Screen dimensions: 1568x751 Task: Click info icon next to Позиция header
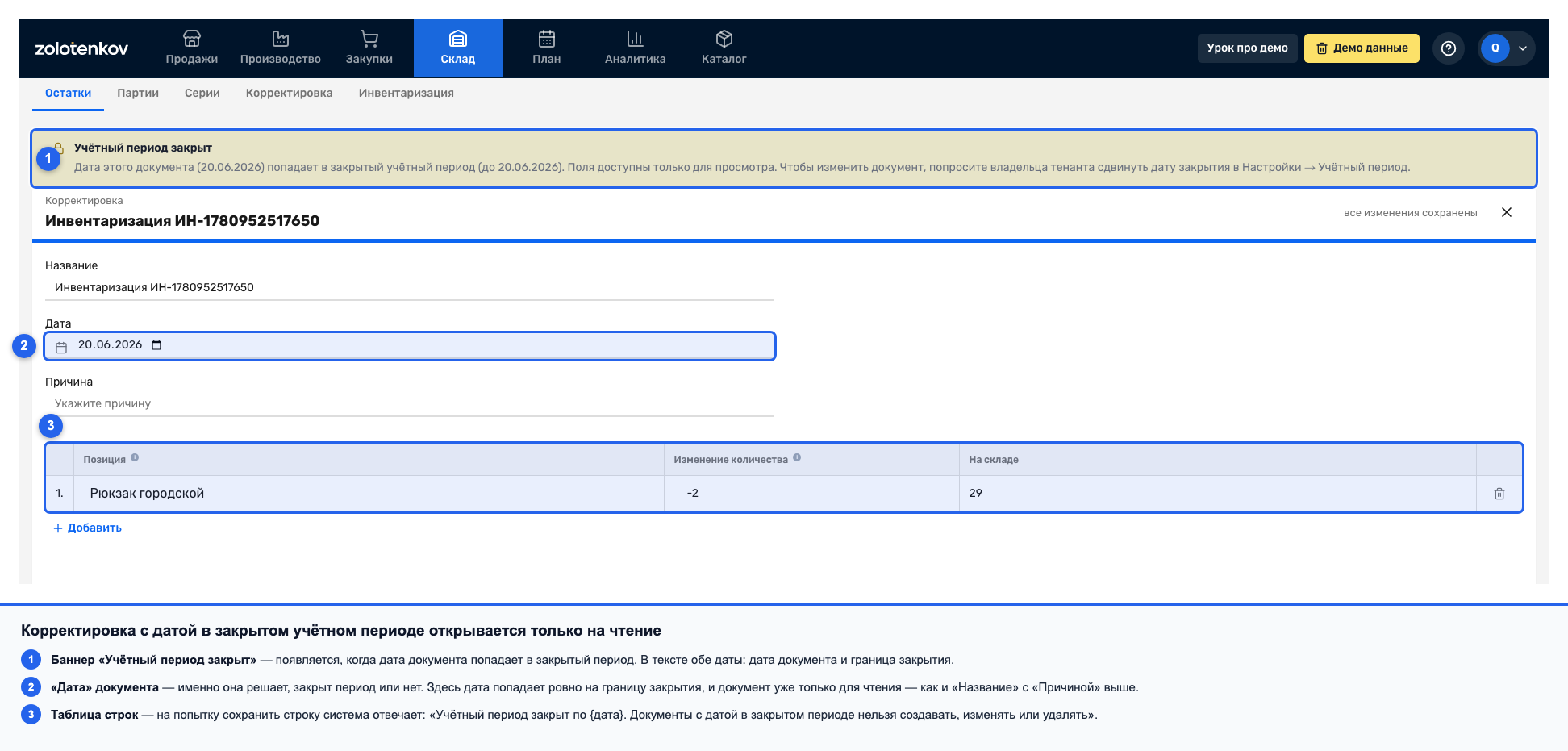[135, 457]
